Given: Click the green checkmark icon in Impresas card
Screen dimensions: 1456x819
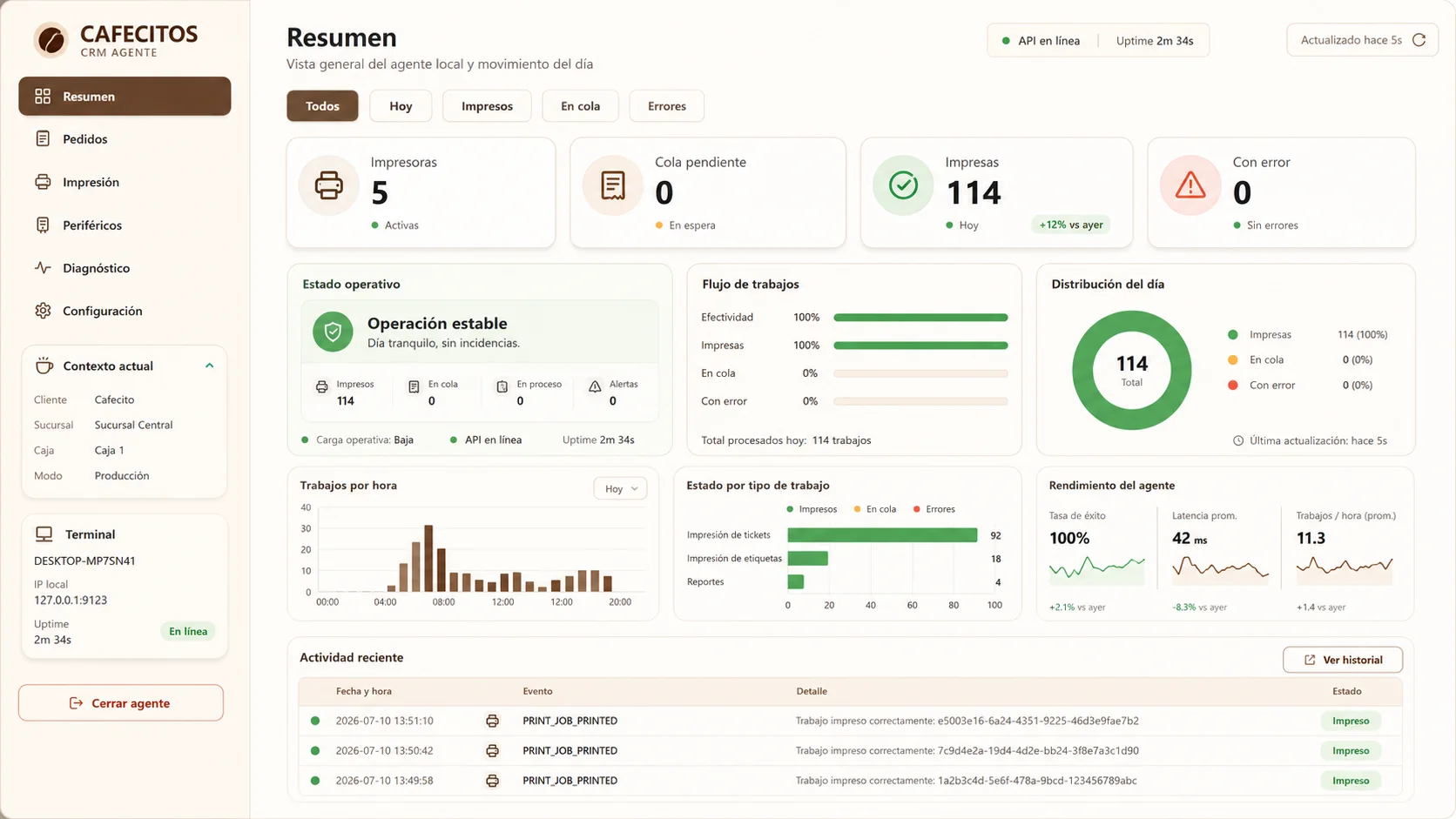Looking at the screenshot, I should [903, 185].
